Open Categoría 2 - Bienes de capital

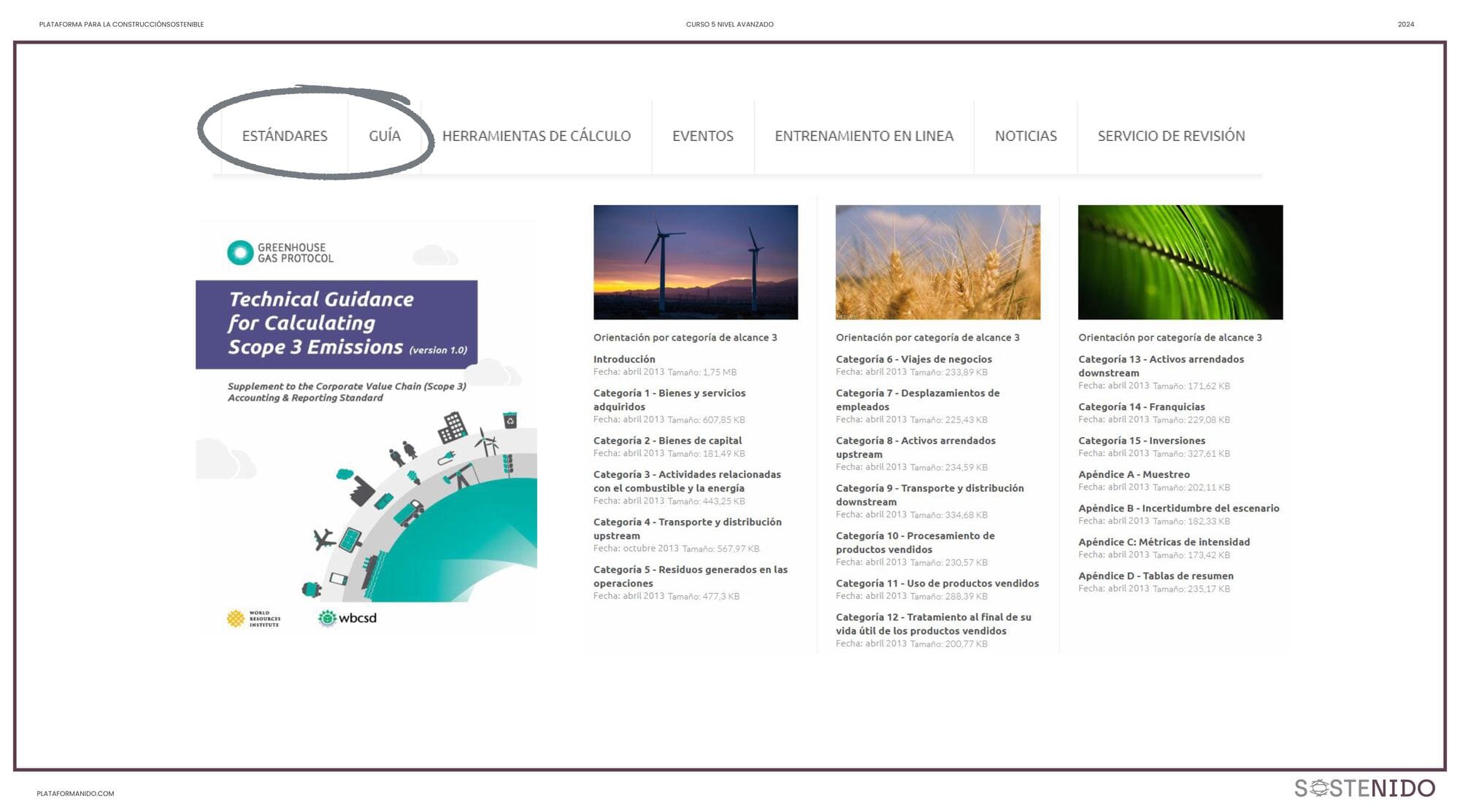(x=667, y=441)
